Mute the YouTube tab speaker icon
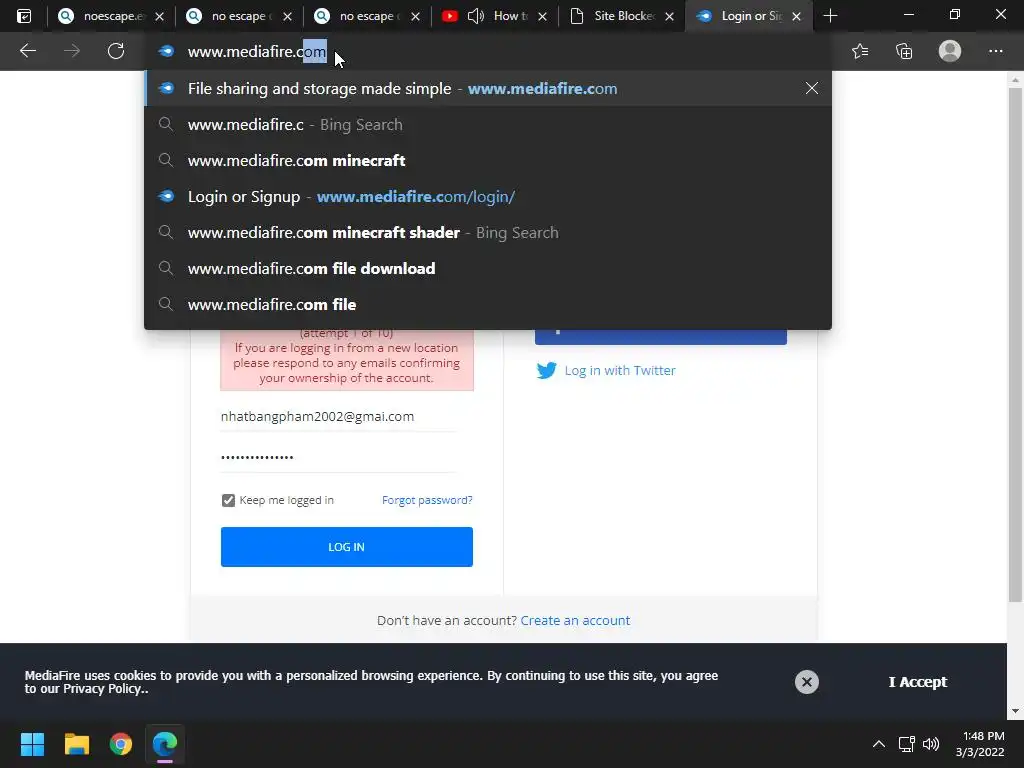This screenshot has width=1024, height=768. (476, 16)
